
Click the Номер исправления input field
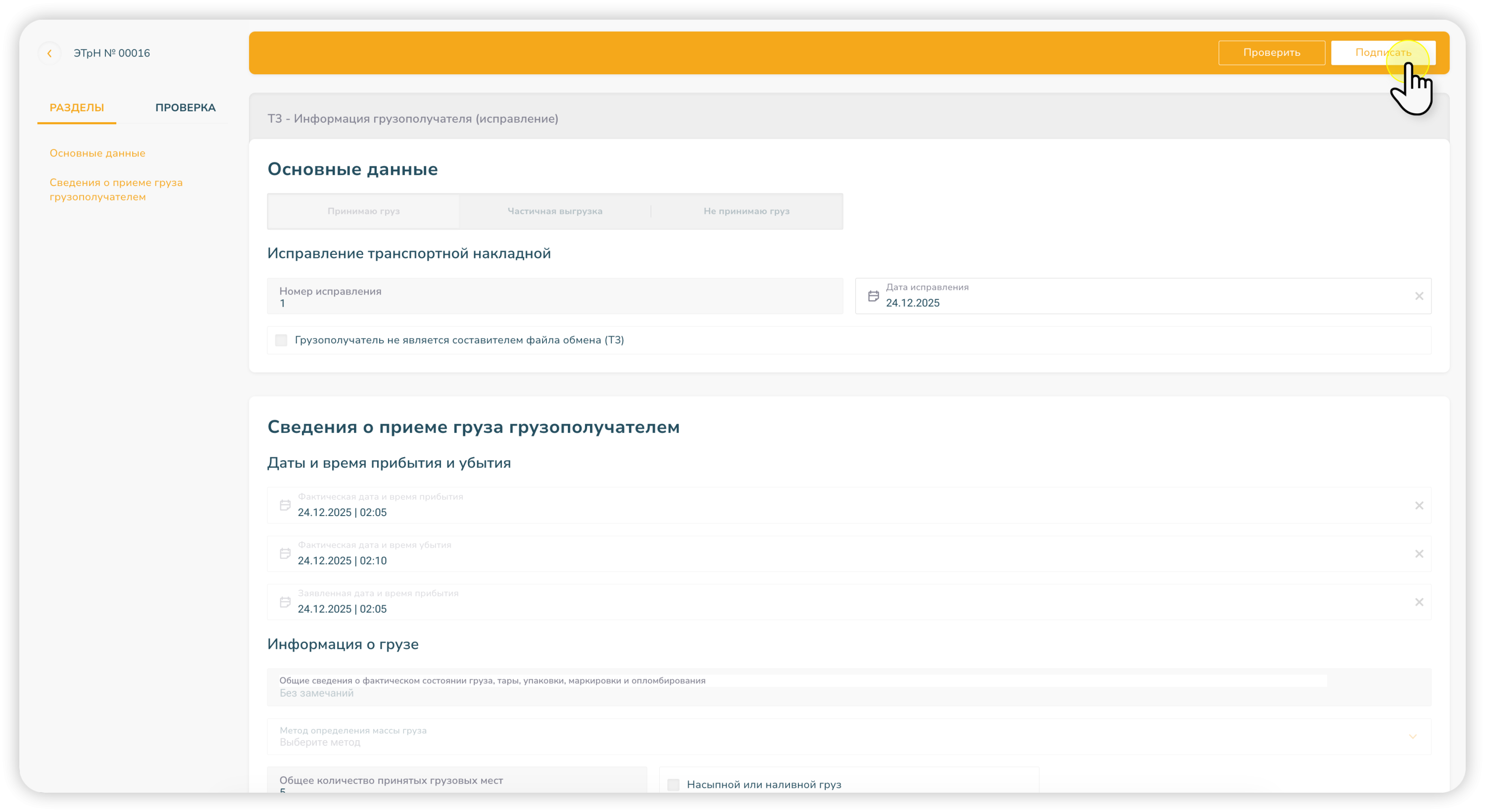click(554, 297)
